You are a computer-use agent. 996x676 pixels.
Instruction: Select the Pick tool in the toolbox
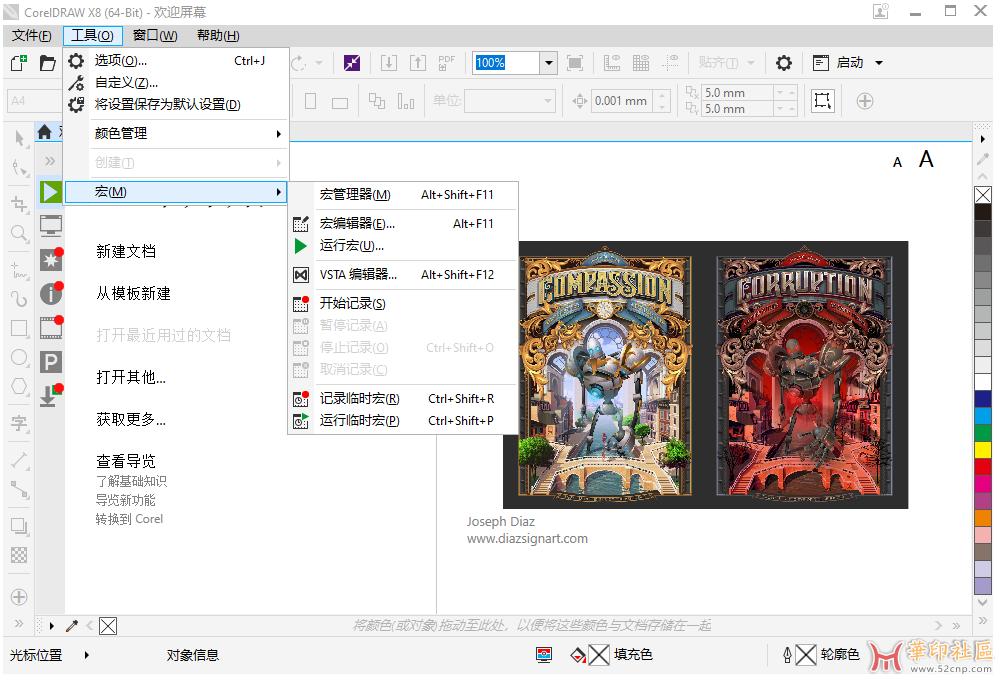[18, 138]
